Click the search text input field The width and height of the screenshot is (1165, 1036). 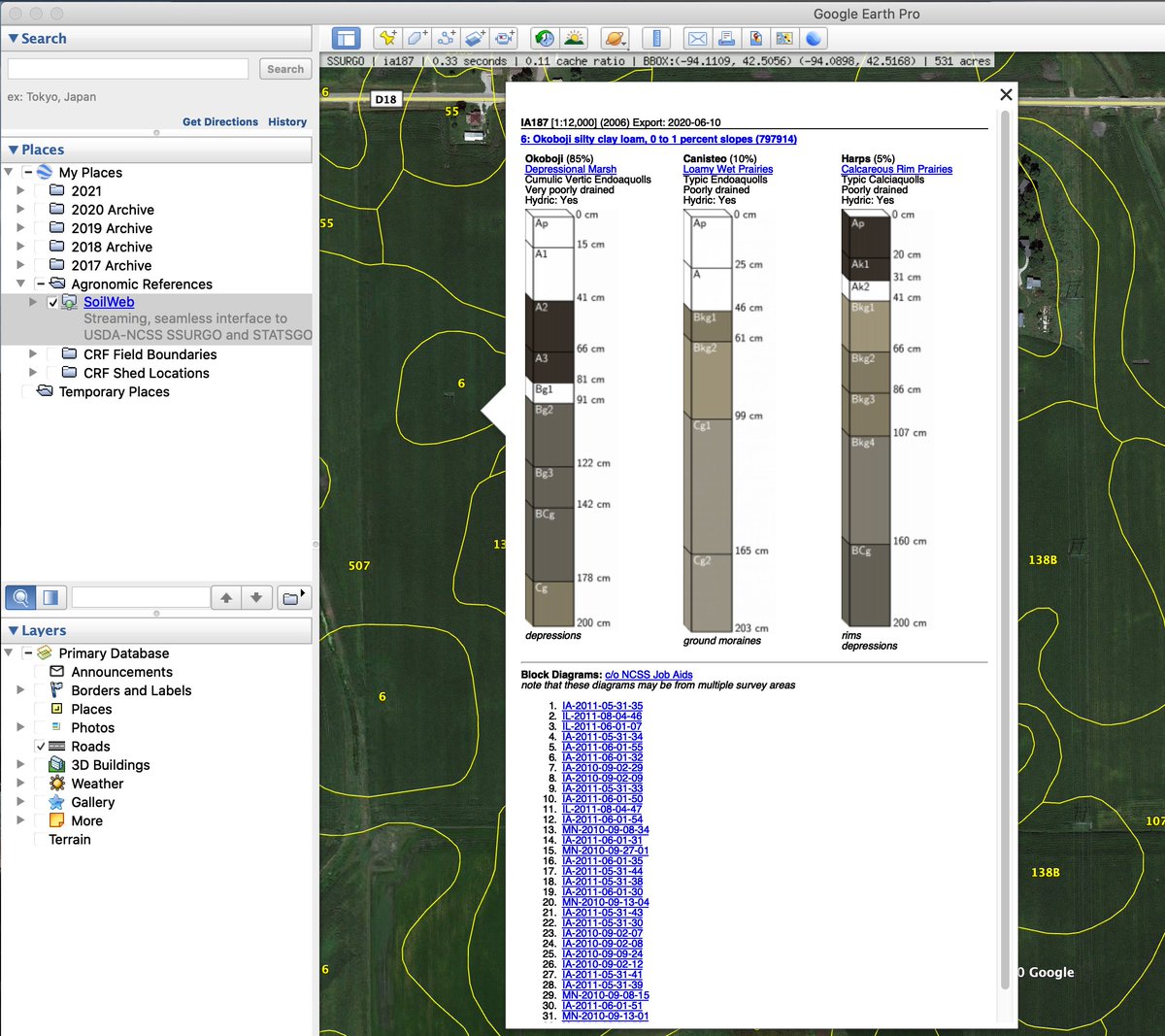point(128,69)
